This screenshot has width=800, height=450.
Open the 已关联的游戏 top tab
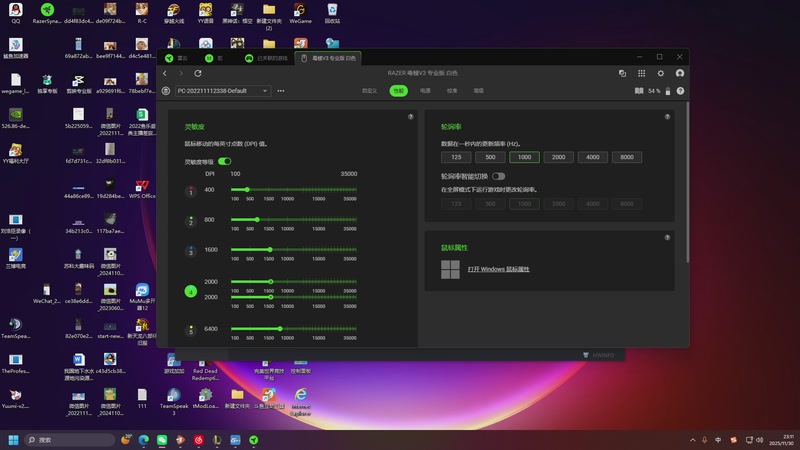266,58
